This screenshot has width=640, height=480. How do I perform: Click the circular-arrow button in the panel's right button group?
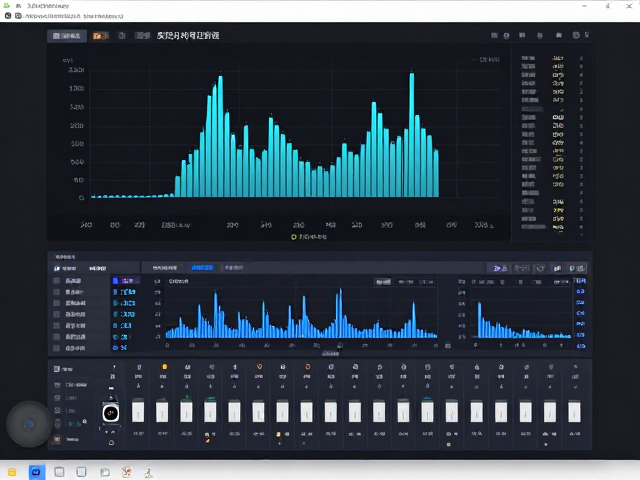coord(540,268)
